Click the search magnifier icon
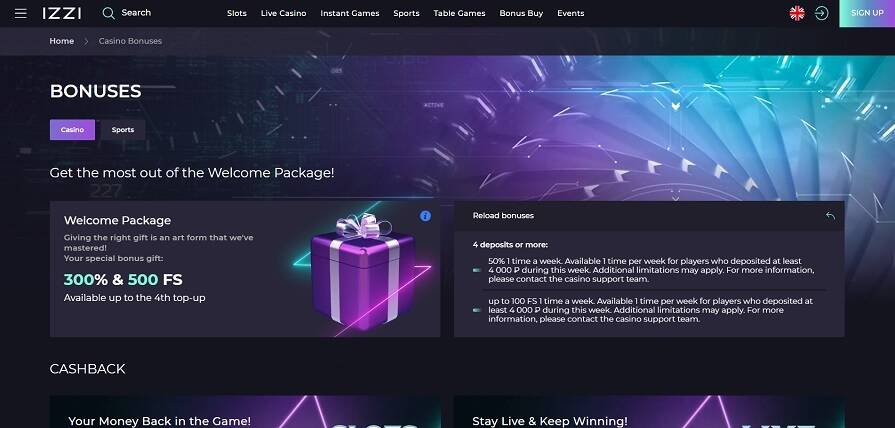 tap(108, 13)
